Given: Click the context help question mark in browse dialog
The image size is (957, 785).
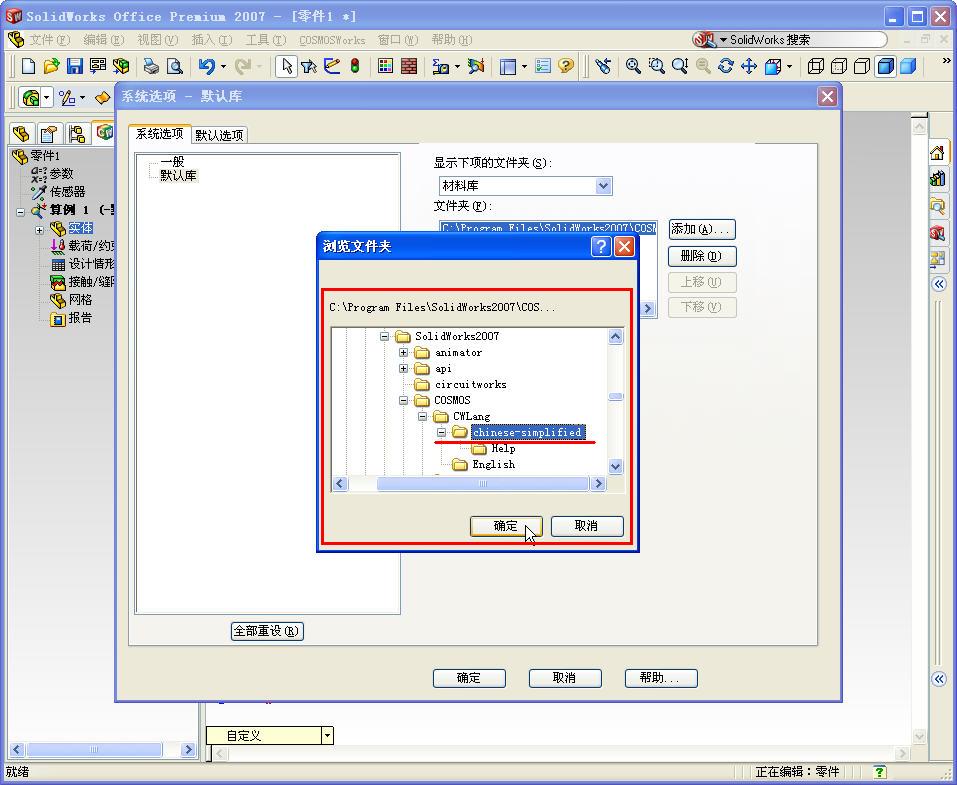Looking at the screenshot, I should [x=601, y=247].
